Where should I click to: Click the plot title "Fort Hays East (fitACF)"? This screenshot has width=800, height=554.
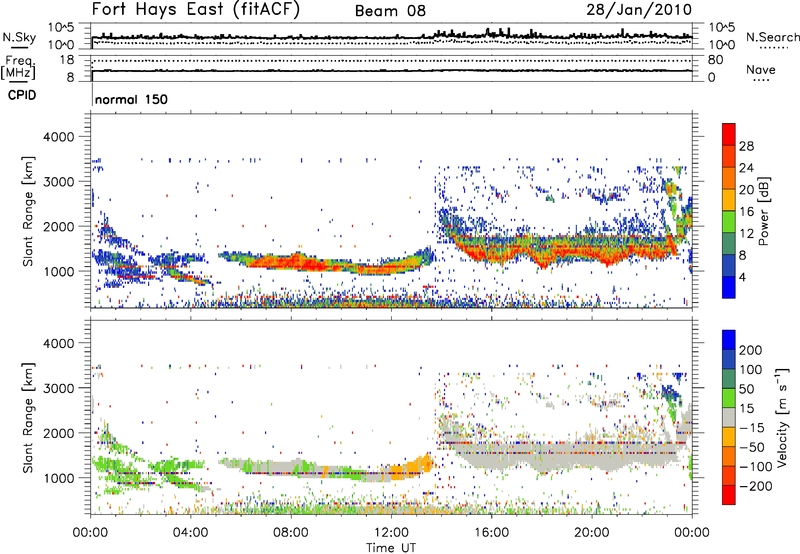pos(196,10)
